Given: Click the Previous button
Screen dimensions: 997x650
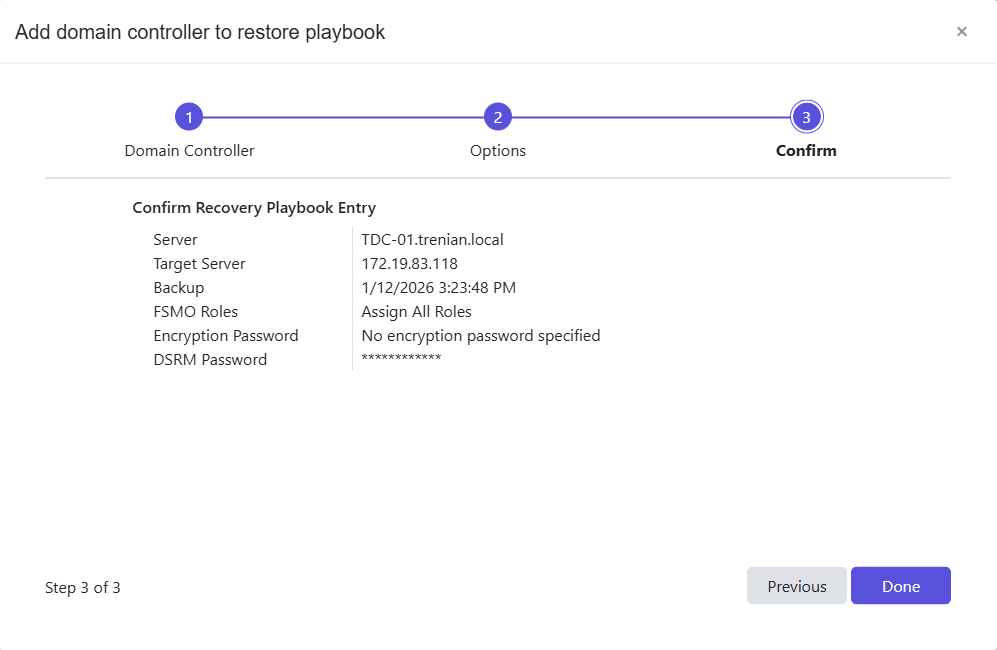Looking at the screenshot, I should (x=796, y=586).
